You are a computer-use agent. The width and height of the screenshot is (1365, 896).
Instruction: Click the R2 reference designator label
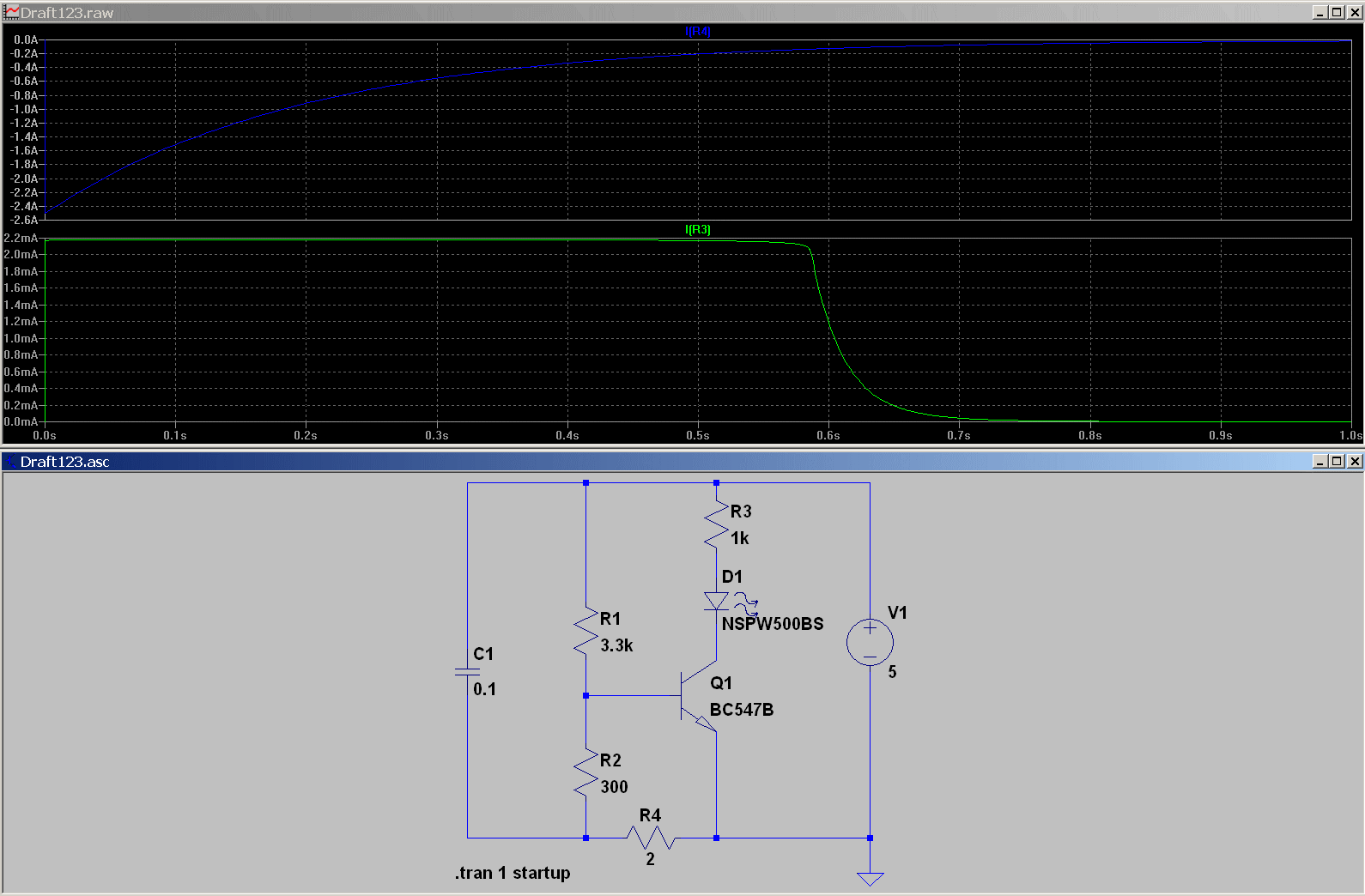coord(610,760)
